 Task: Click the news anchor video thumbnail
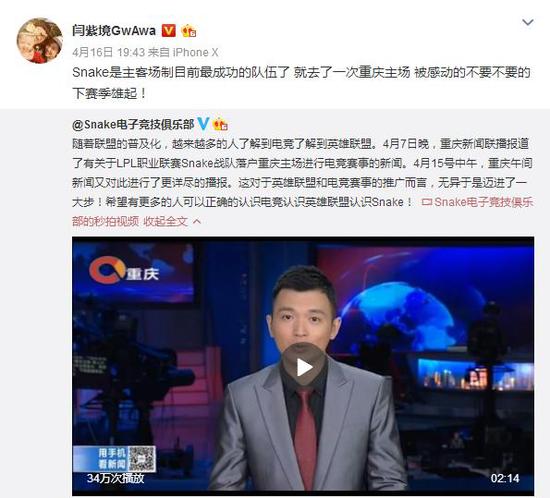303,366
